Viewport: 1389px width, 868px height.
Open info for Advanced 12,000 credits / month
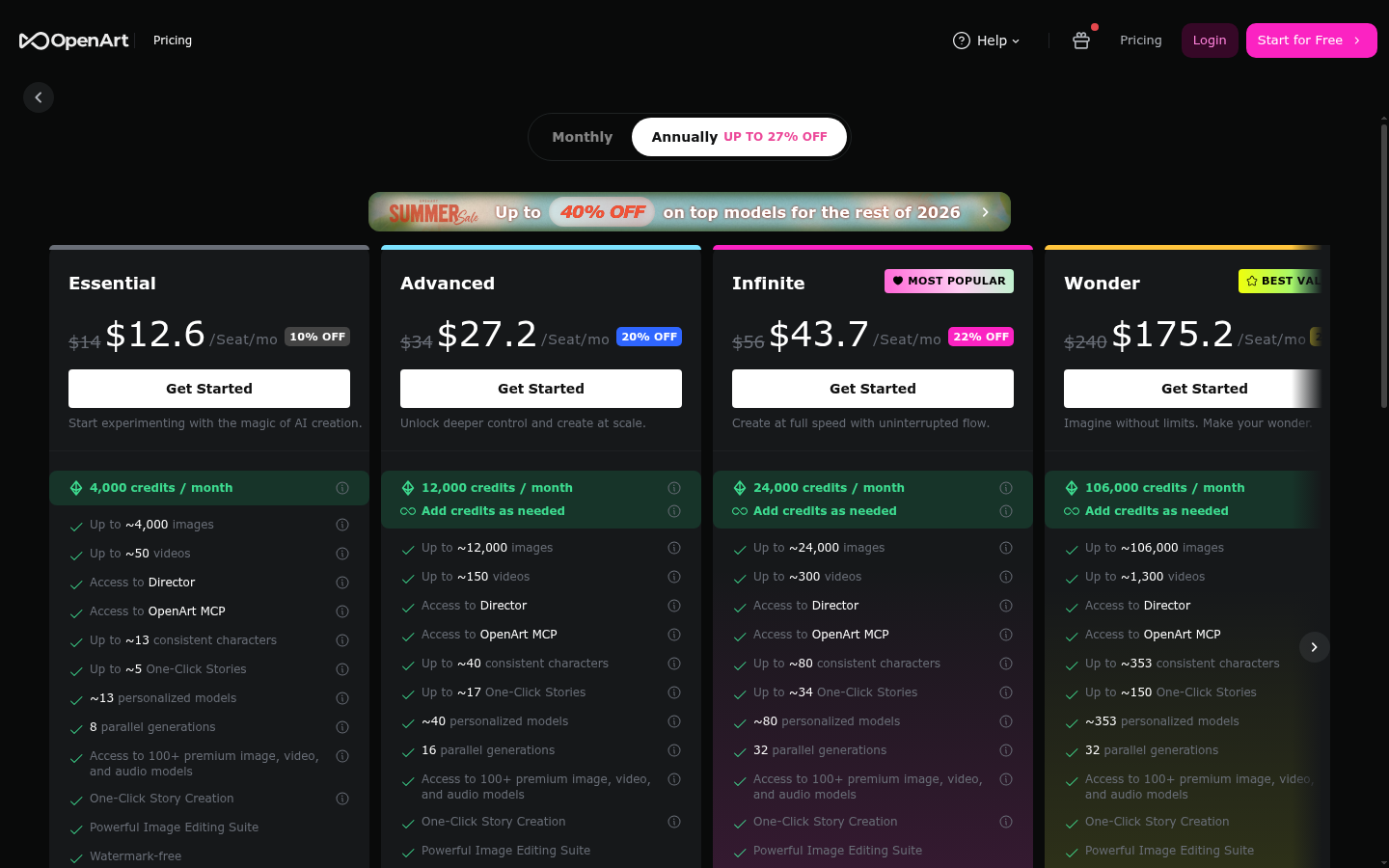pyautogui.click(x=674, y=488)
